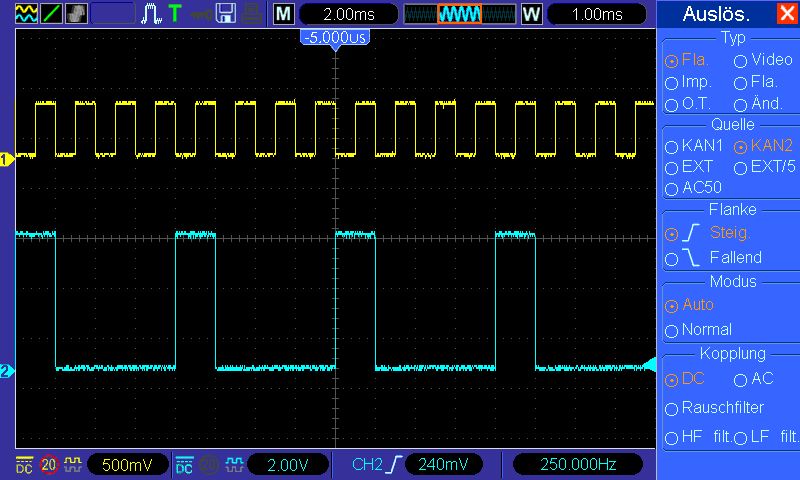Click the floppy disk save icon
This screenshot has width=800, height=480.
(226, 14)
